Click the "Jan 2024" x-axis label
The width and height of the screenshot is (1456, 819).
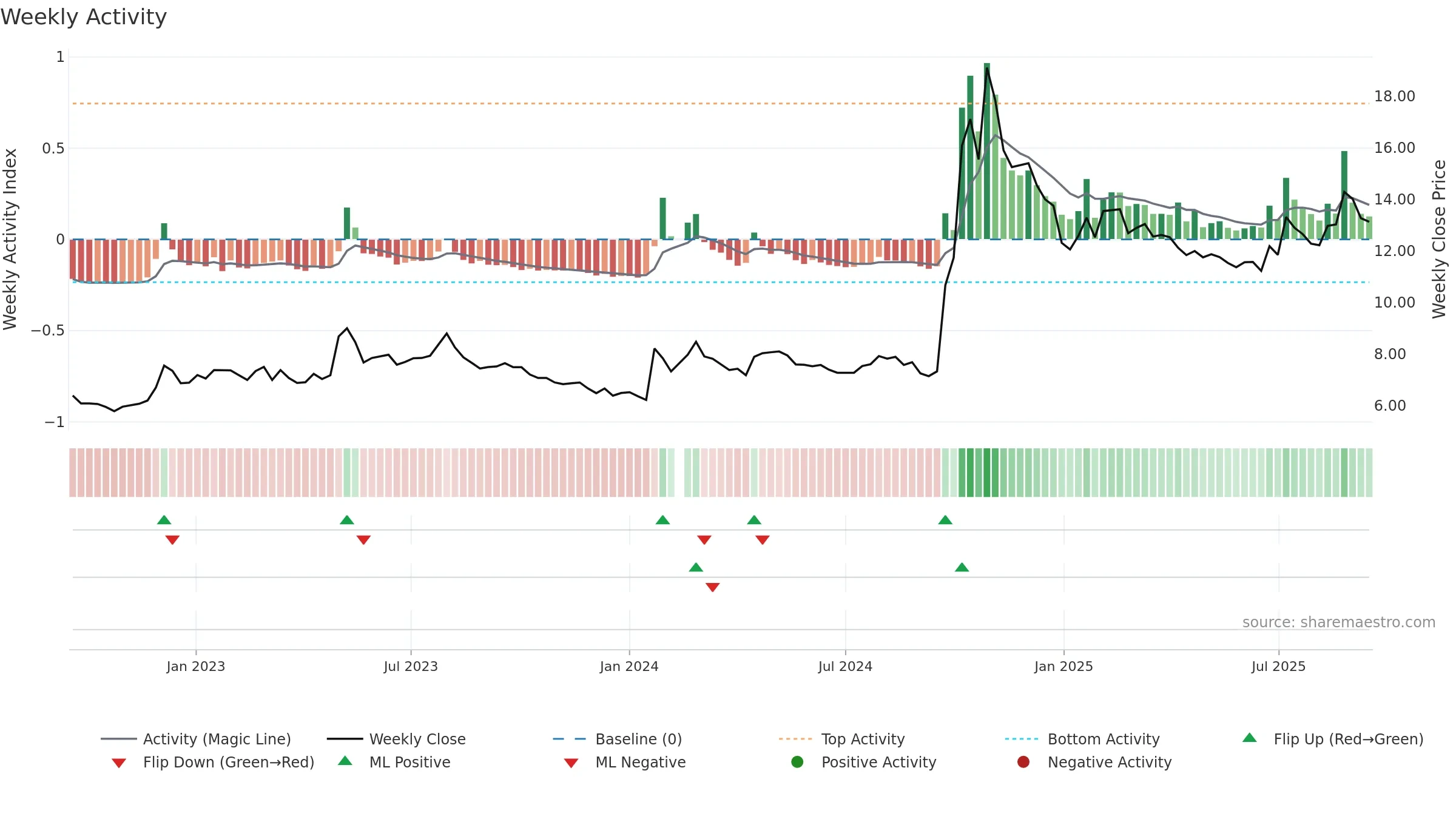(x=629, y=666)
